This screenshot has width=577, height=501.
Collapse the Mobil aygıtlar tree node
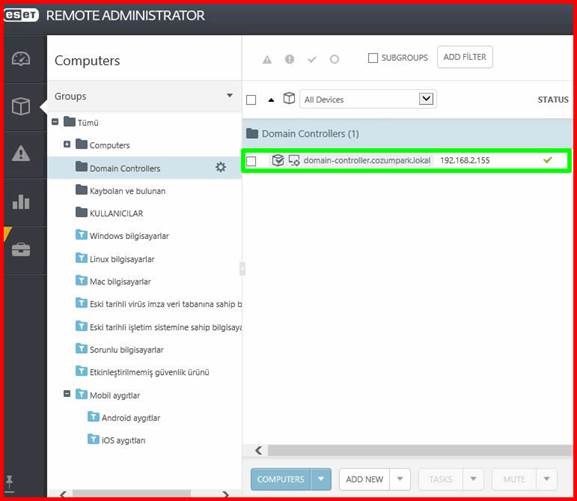tap(67, 394)
